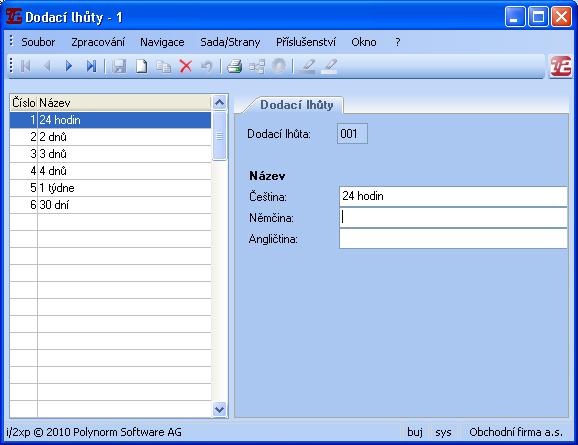Print using the printer icon
578x445 pixels.
click(x=235, y=66)
